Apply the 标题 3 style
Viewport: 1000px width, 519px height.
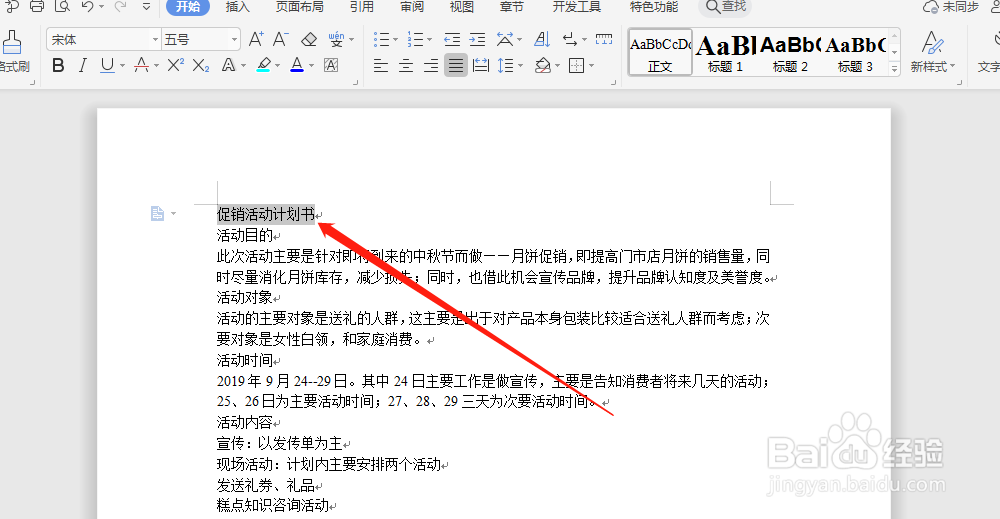855,52
